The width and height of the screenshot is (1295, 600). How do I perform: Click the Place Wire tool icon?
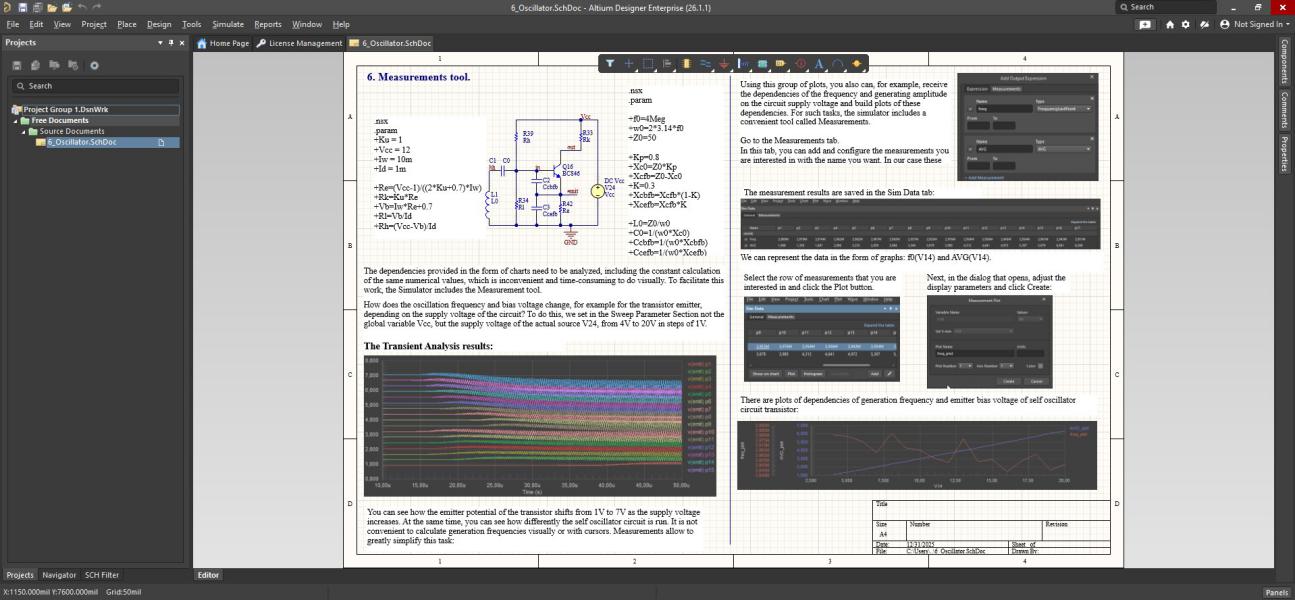pos(705,64)
